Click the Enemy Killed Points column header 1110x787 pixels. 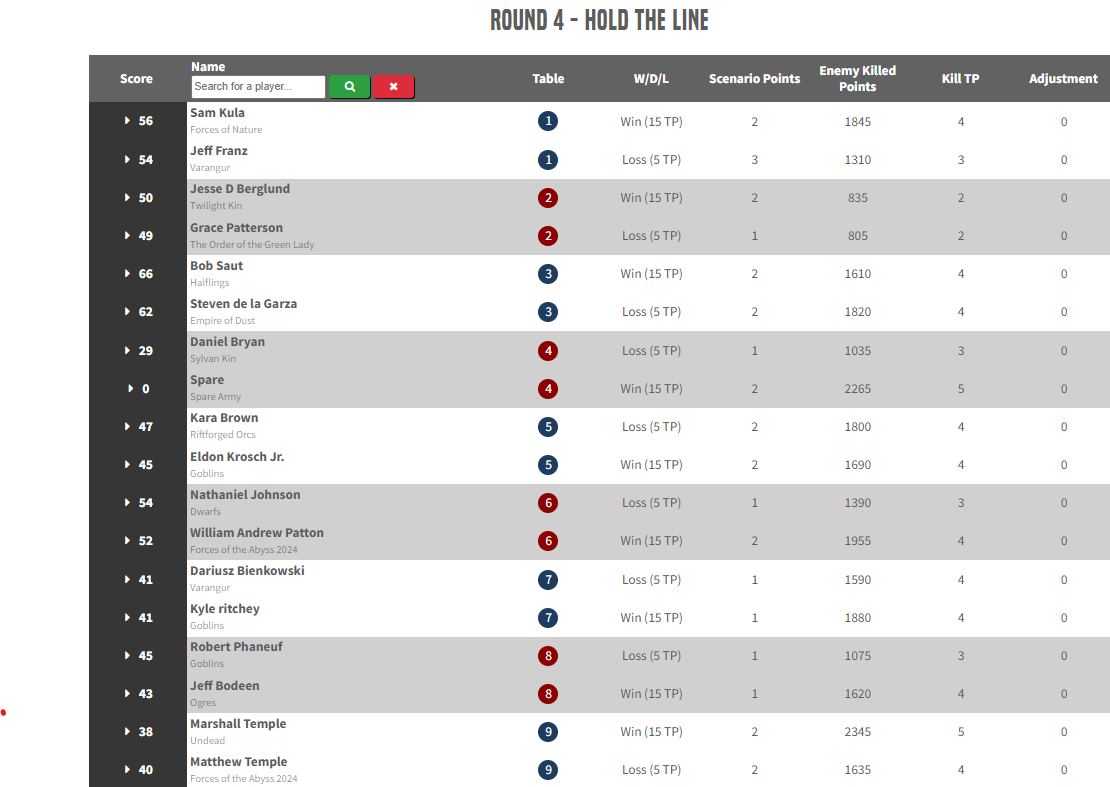point(857,79)
